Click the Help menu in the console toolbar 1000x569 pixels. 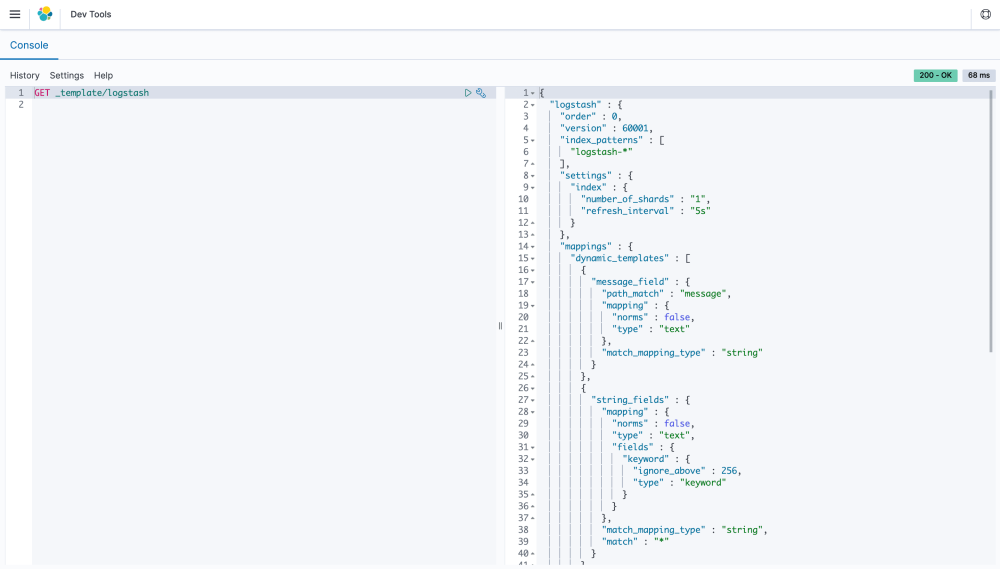(x=103, y=75)
